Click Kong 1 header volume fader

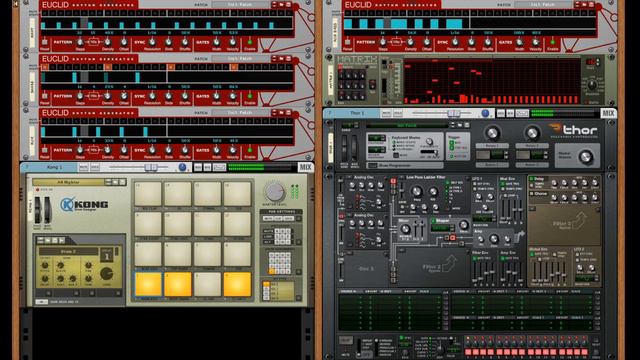[x=150, y=167]
